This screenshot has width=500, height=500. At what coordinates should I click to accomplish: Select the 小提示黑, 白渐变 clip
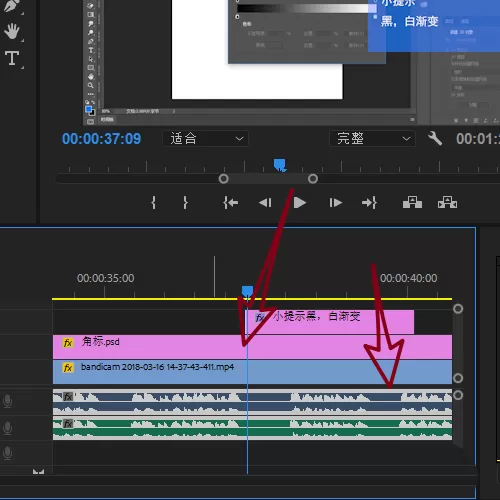click(x=330, y=322)
